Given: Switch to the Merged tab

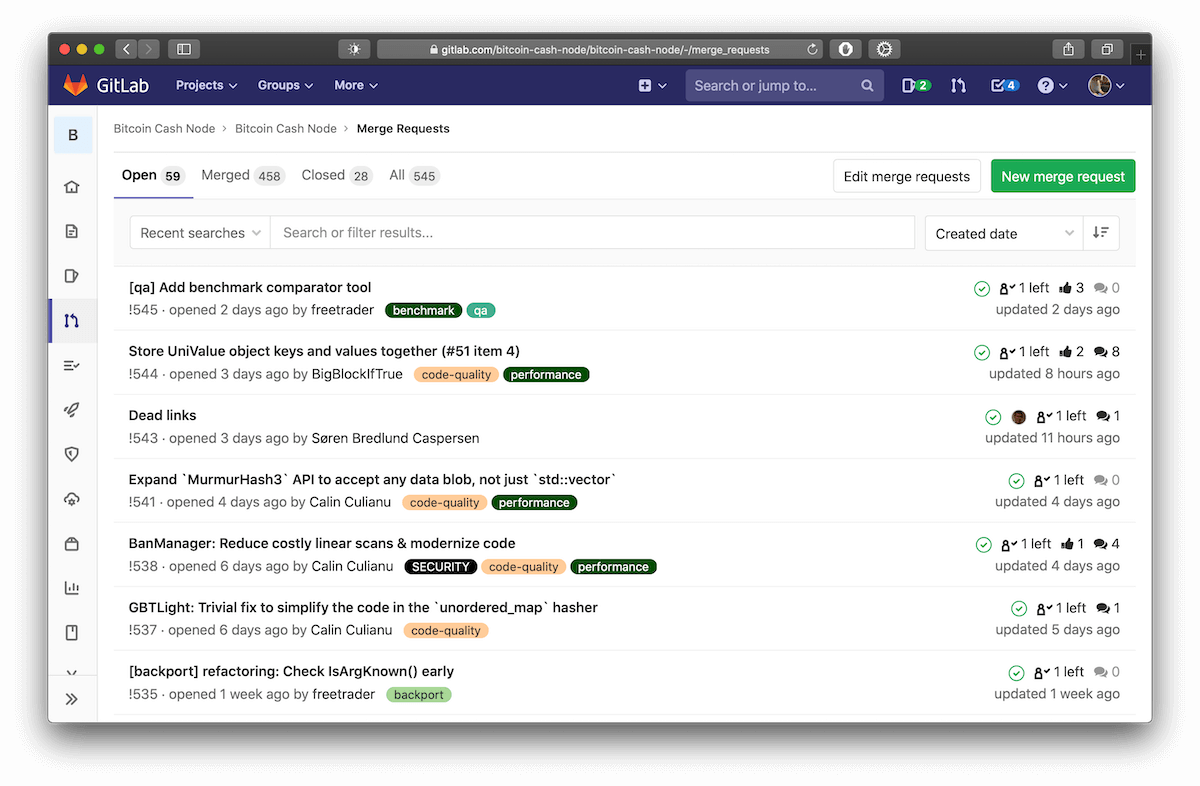Looking at the screenshot, I should click(x=224, y=175).
